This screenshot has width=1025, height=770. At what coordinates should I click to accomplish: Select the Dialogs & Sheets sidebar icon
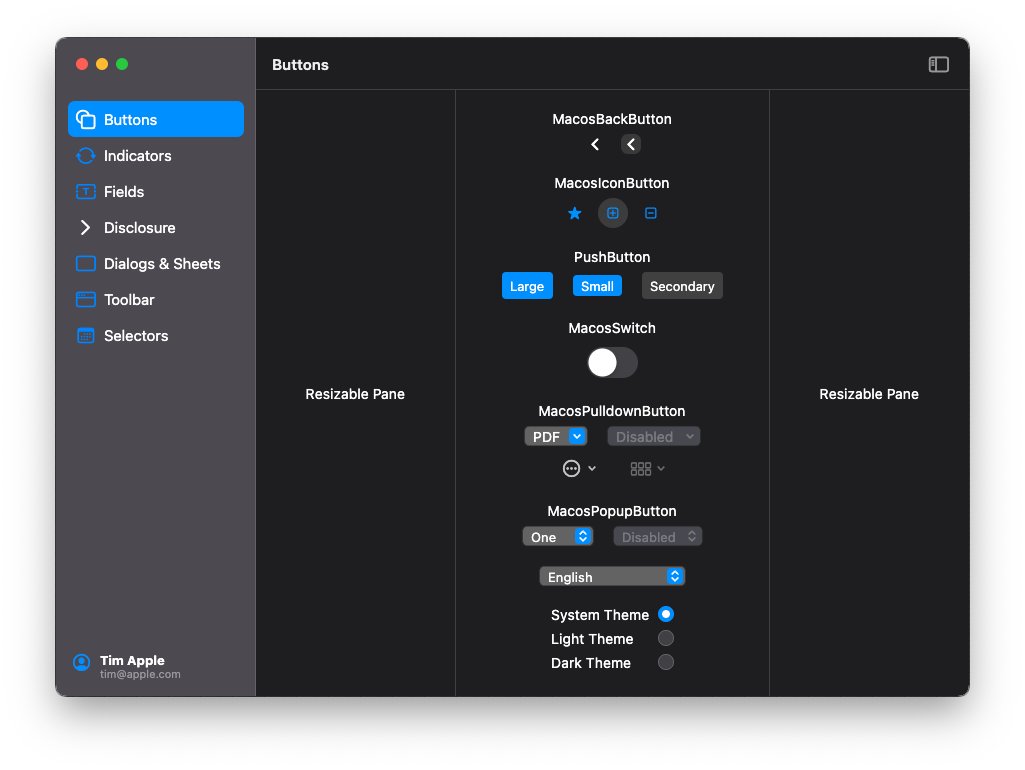(x=85, y=264)
